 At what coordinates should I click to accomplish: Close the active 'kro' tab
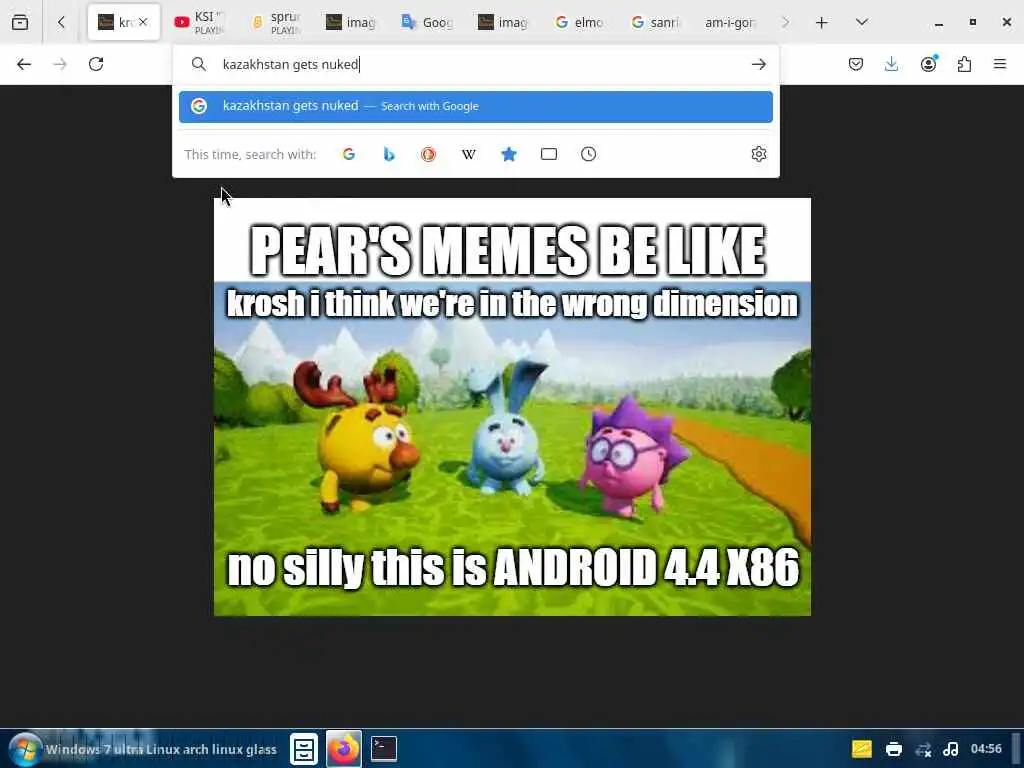tap(143, 22)
